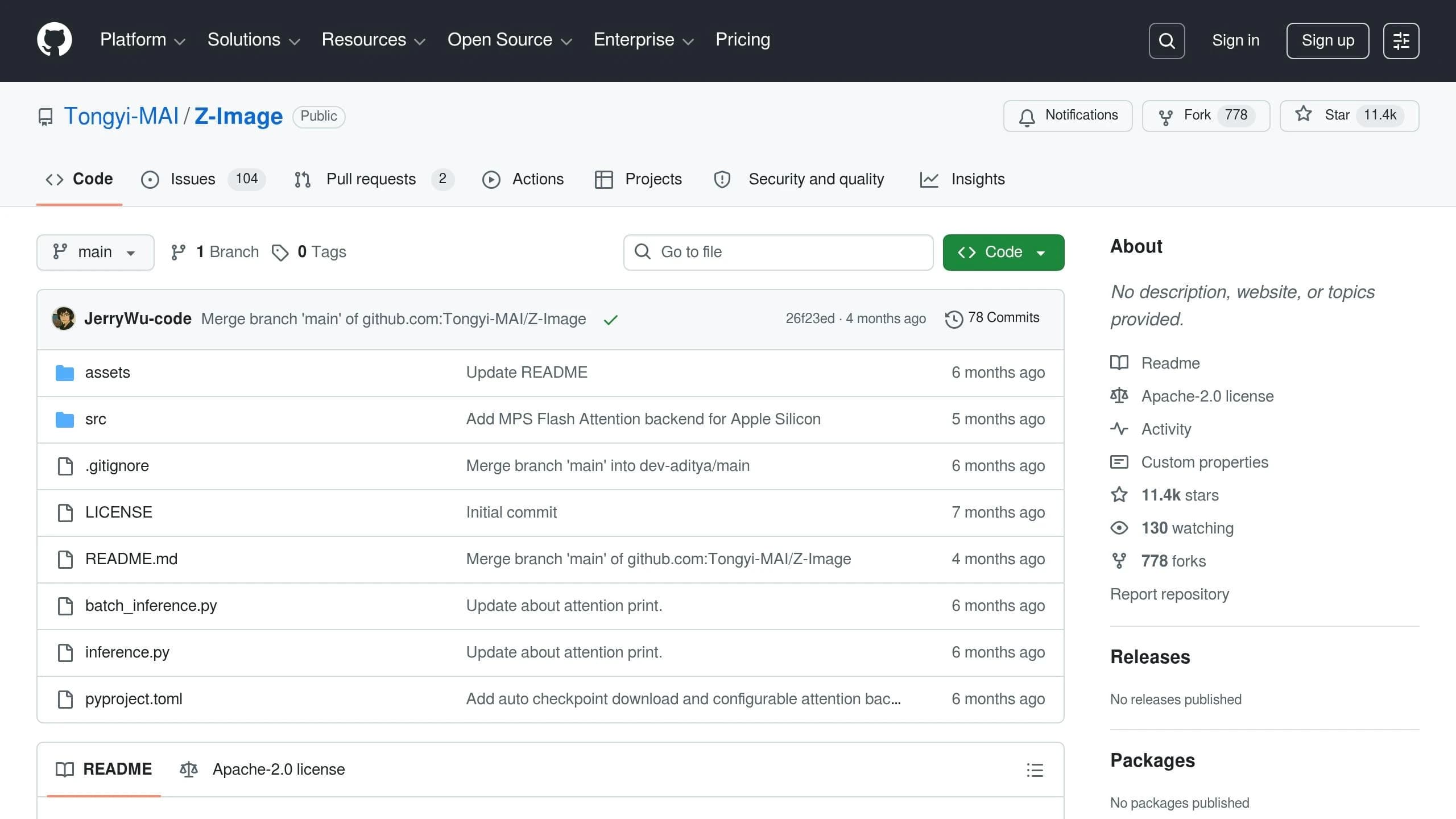Screen dimensions: 1456x819
Task: Click the file icon next to LICENSE
Action: (x=65, y=513)
